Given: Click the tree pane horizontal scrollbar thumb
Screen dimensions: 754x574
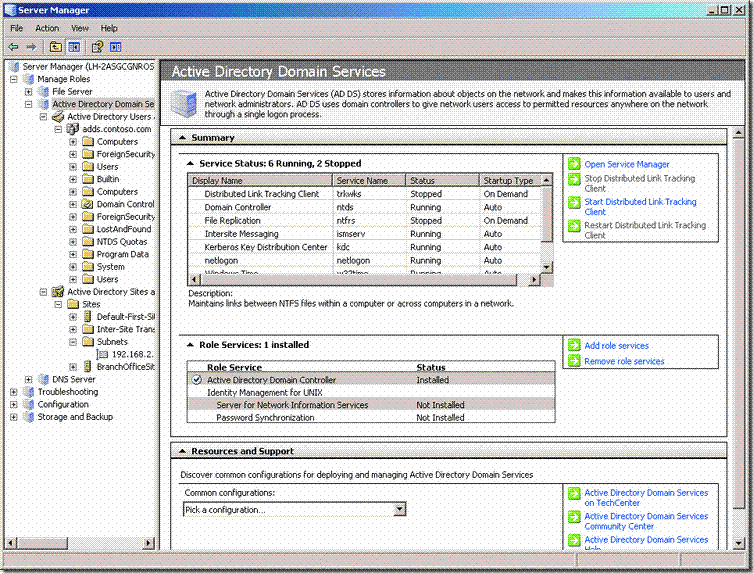Looking at the screenshot, I should click(42, 543).
